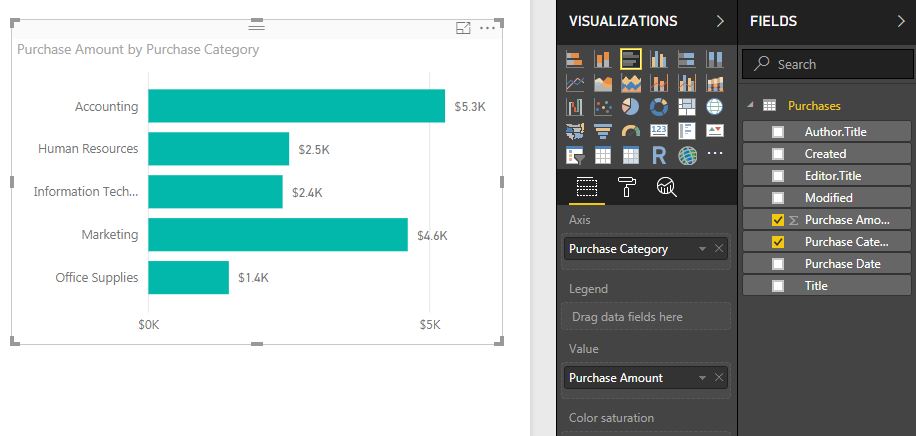The height and width of the screenshot is (436, 916).
Task: Click the Fields search box
Action: click(828, 64)
